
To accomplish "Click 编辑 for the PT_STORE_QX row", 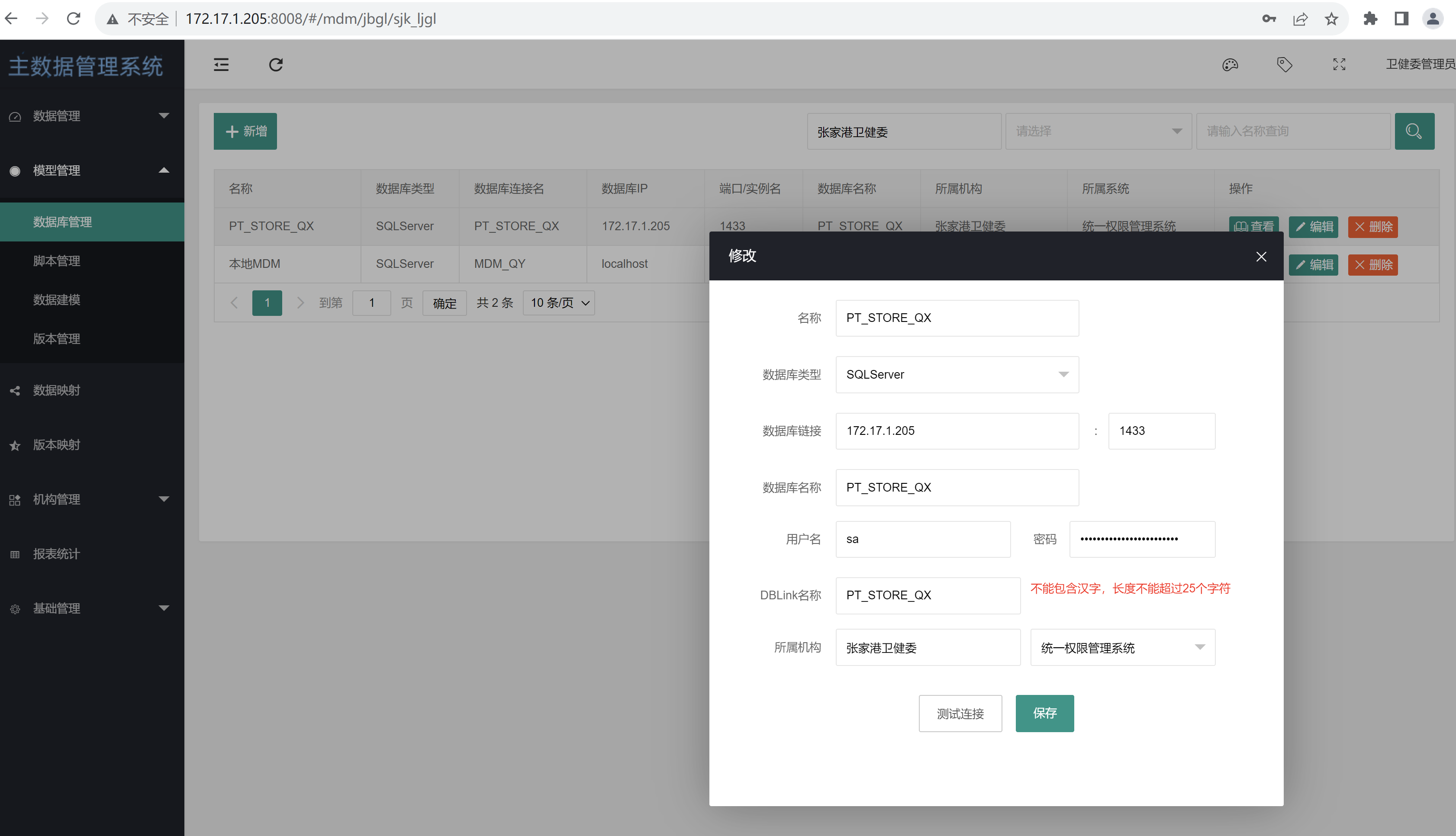I will tap(1314, 227).
